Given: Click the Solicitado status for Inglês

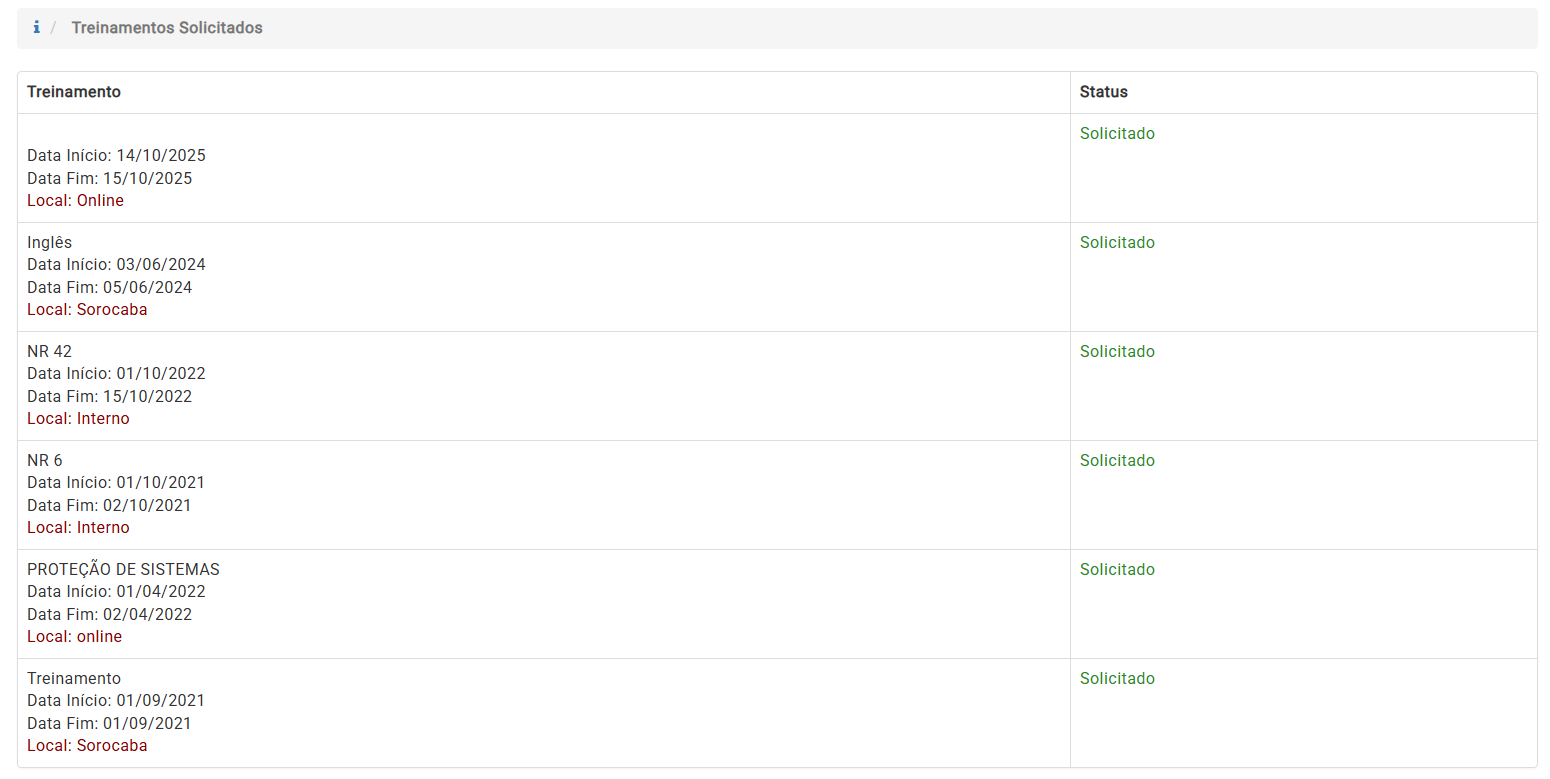Looking at the screenshot, I should point(1117,243).
